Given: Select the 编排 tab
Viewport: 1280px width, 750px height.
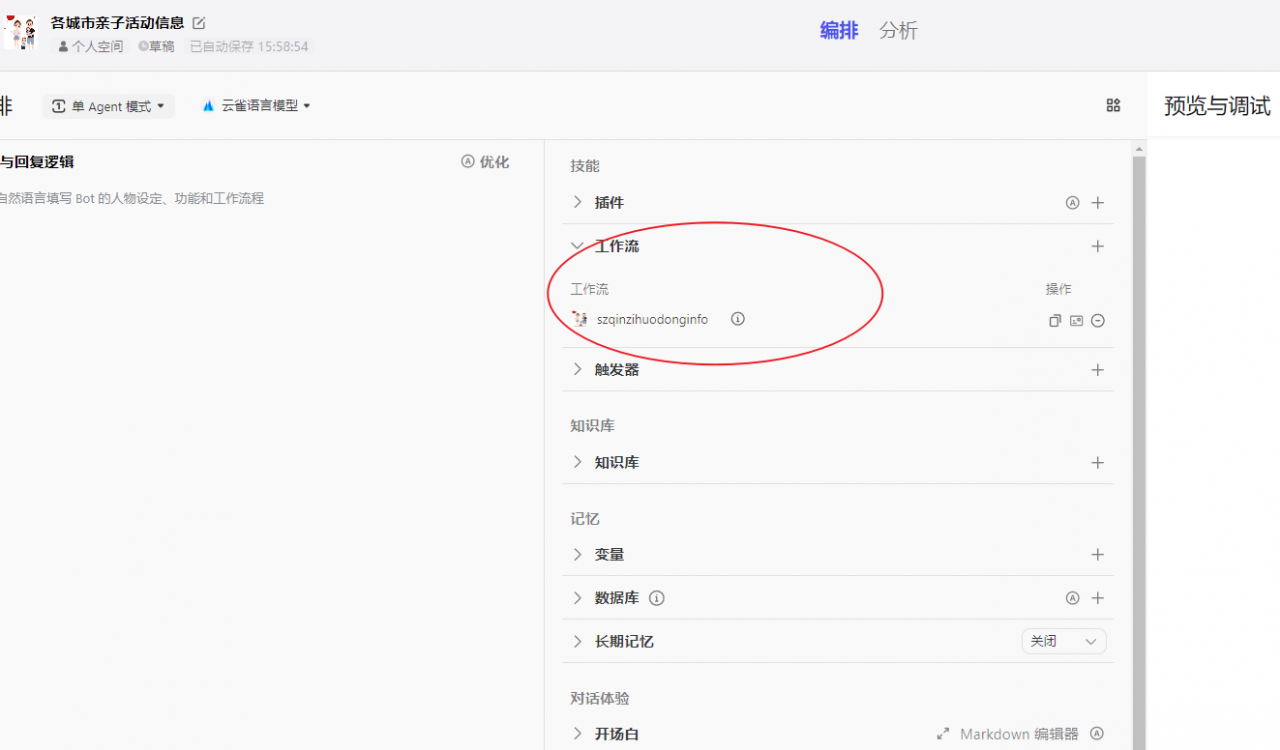Looking at the screenshot, I should [839, 31].
